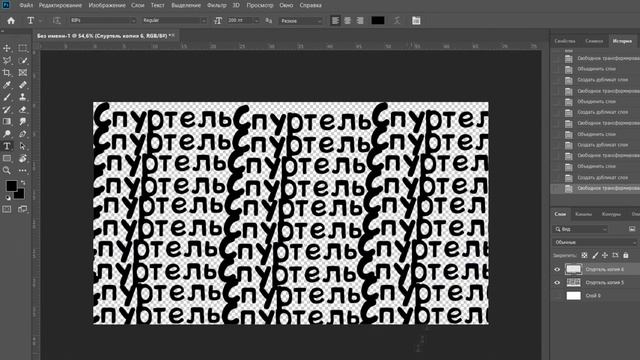Select the Pen tool
The image size is (640, 360).
[x=22, y=134]
